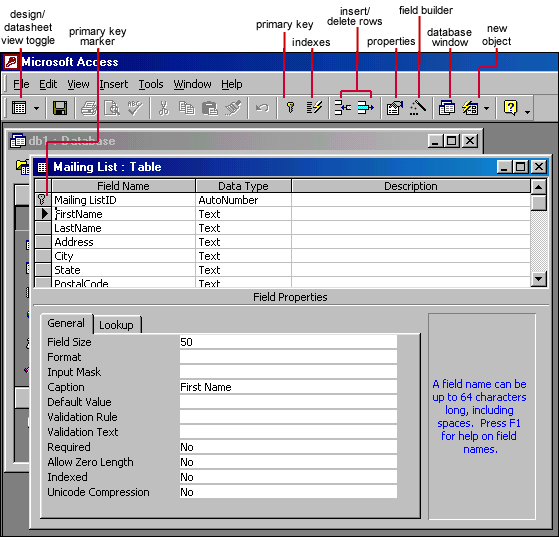Image resolution: width=559 pixels, height=540 pixels.
Task: Expand the Help toolbar options arrow
Action: coord(528,112)
